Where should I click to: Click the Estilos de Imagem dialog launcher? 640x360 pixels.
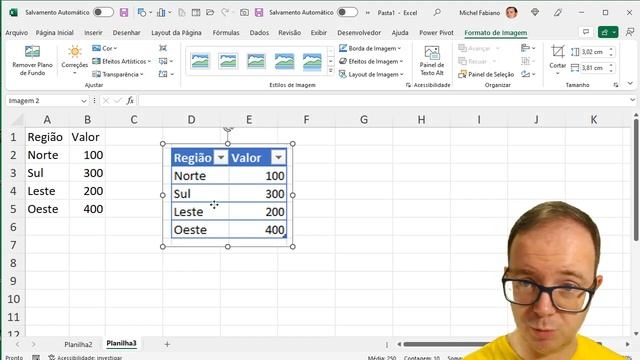click(x=408, y=85)
